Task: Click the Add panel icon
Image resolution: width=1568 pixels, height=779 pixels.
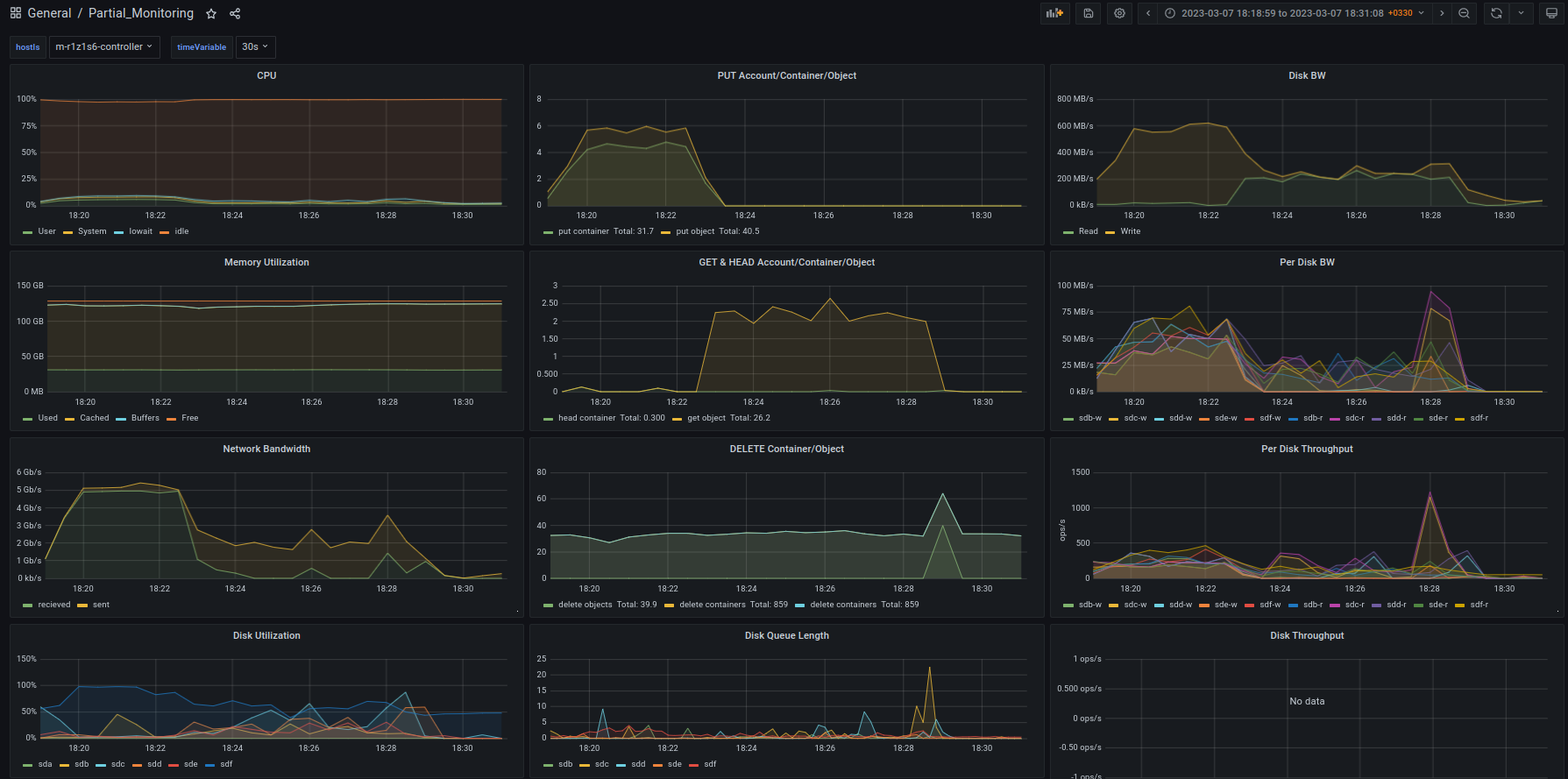Action: [1054, 13]
